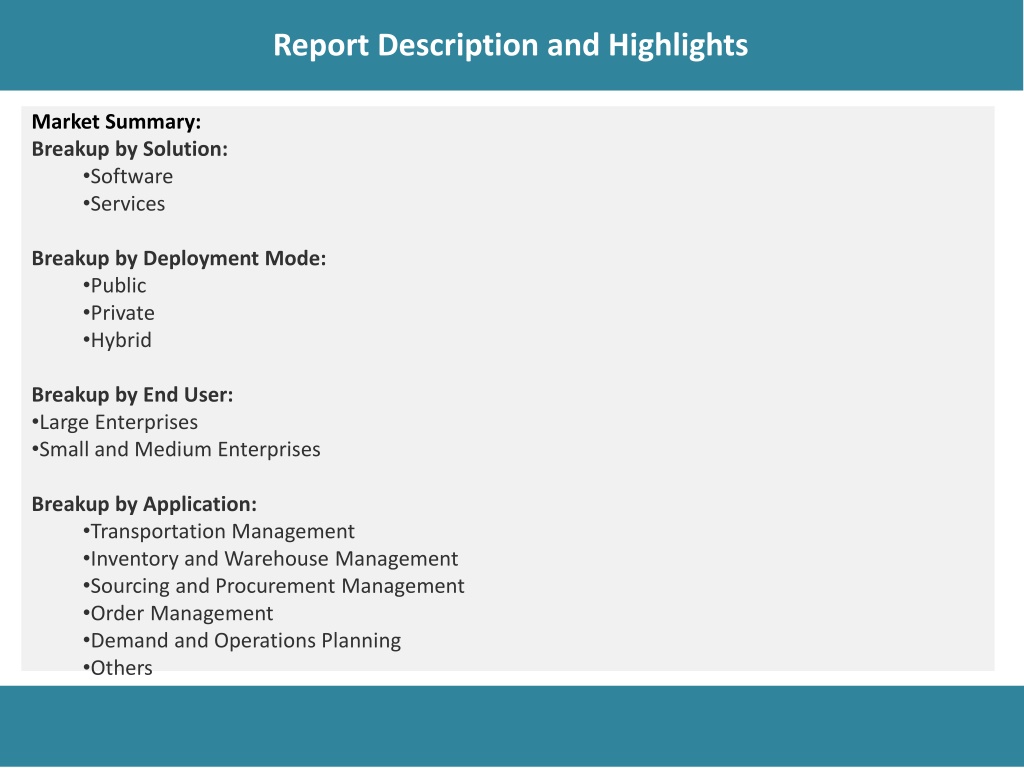The image size is (1024, 768).
Task: Click the 'Breakup by Application:' heading
Action: [144, 504]
